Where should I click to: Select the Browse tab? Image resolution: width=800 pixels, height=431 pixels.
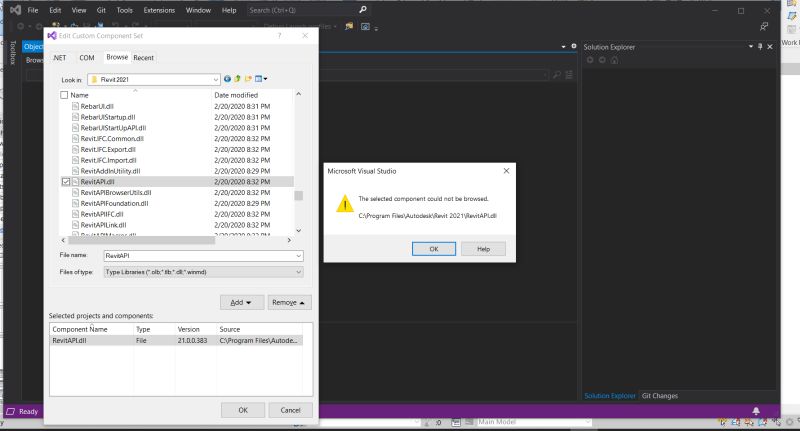pos(117,57)
